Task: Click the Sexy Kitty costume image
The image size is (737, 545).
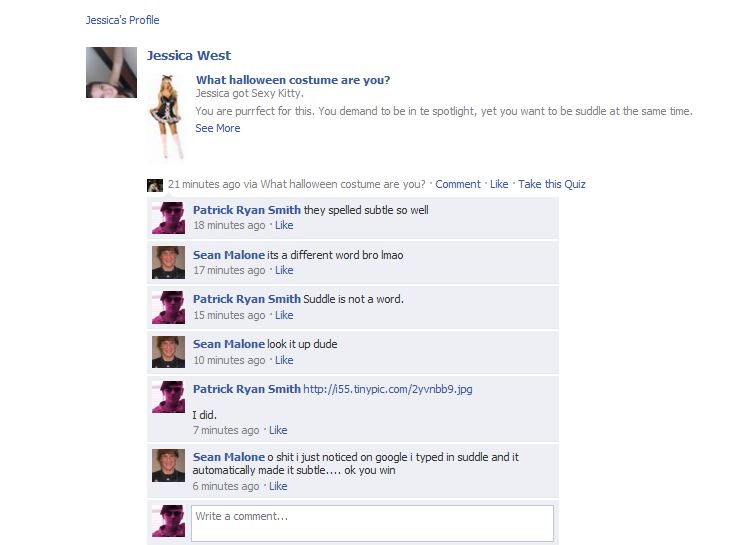Action: click(166, 117)
